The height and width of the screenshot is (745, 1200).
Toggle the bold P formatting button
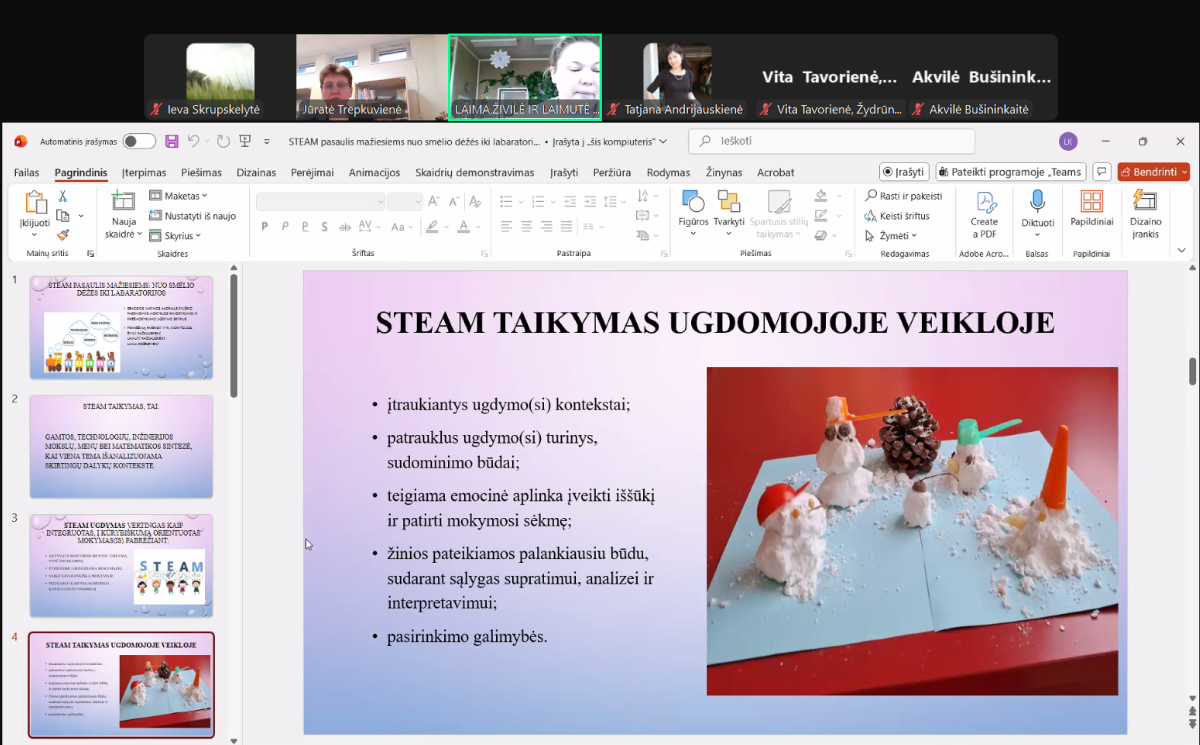coord(265,227)
